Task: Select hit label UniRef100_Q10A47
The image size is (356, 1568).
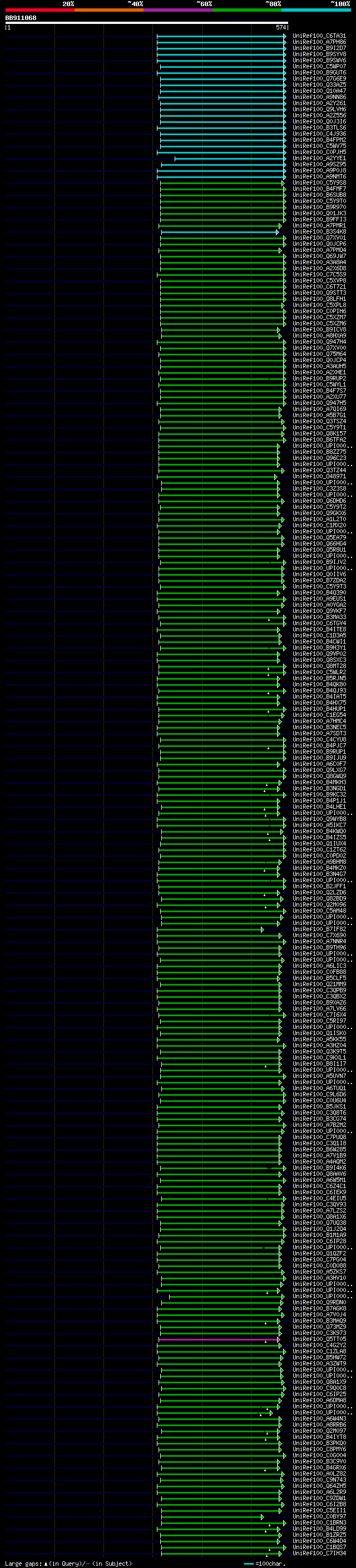Action: (x=319, y=91)
